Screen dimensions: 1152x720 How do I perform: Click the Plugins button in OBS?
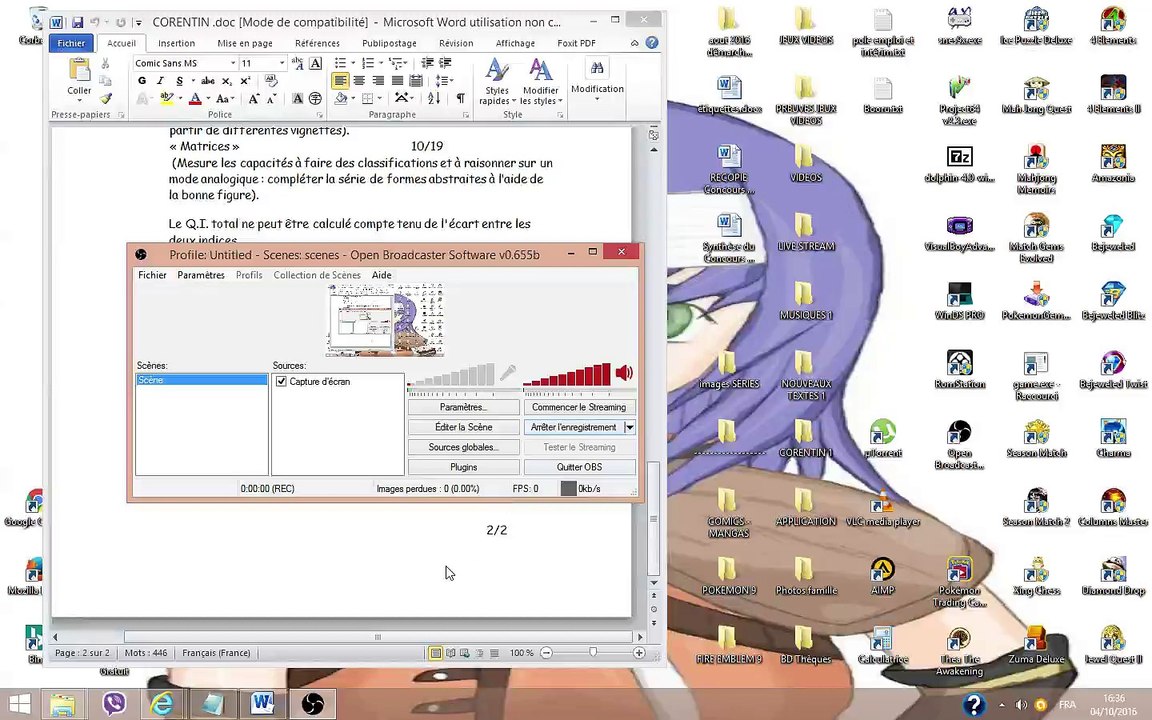click(x=464, y=467)
